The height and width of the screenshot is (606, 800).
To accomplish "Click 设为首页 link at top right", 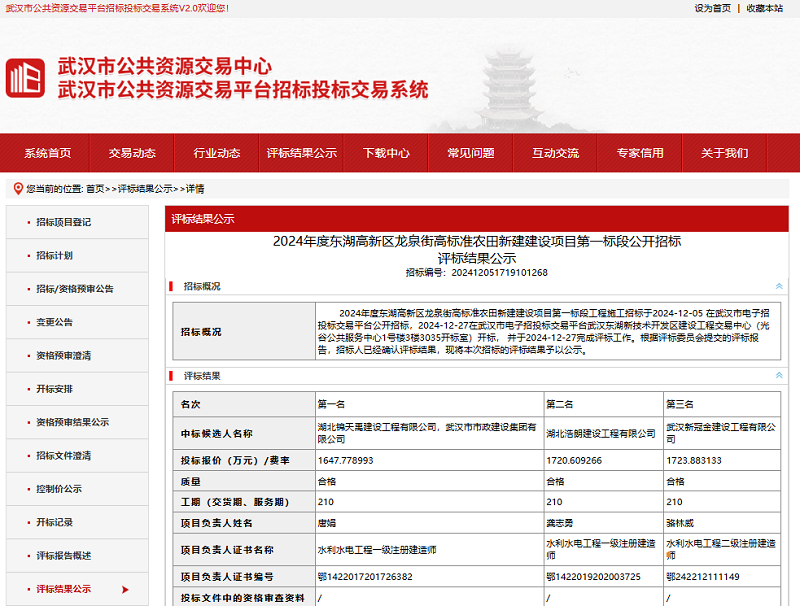I will coord(712,8).
